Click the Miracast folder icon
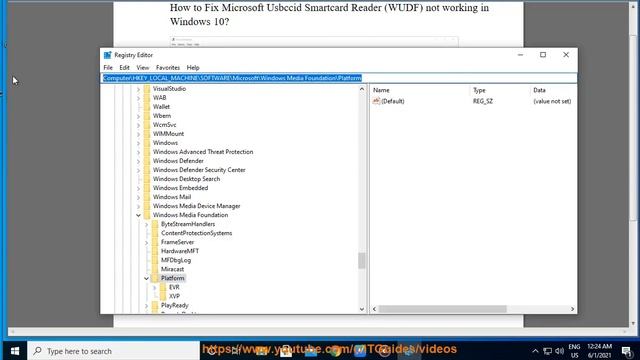 [x=155, y=269]
